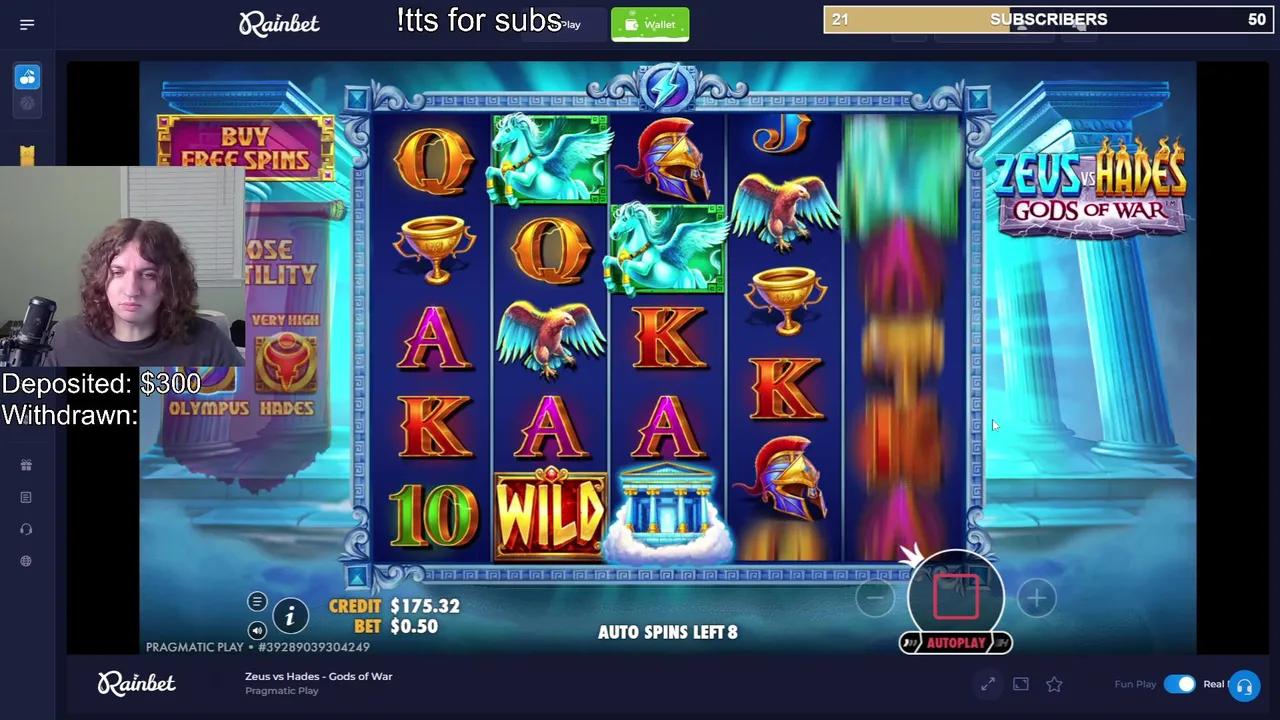Image resolution: width=1280 pixels, height=720 pixels.
Task: Stop auto spins with red square button
Action: point(957,596)
